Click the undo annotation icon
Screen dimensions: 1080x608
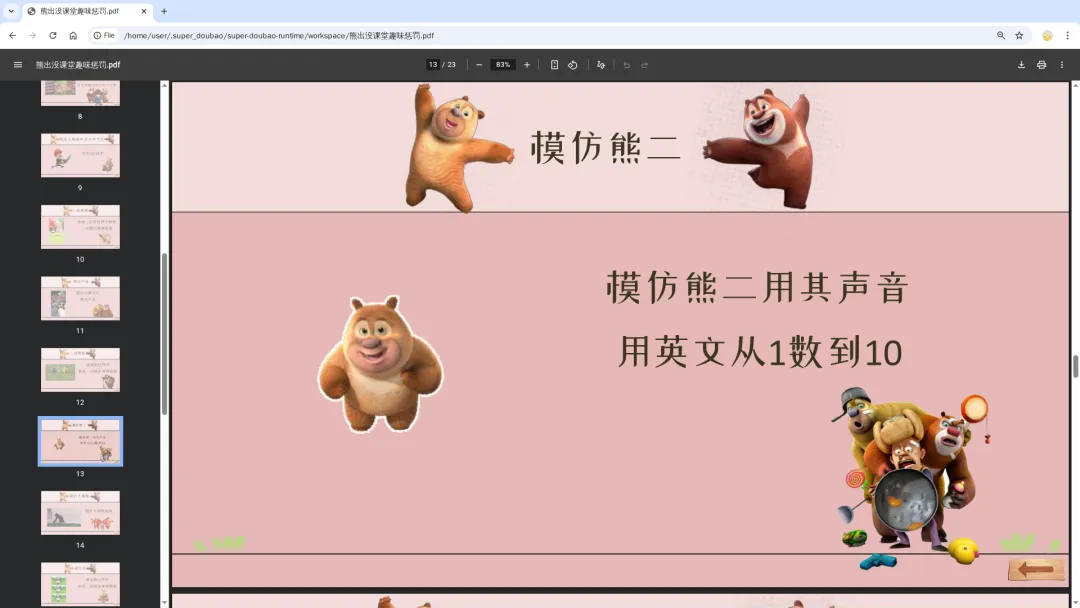click(626, 65)
